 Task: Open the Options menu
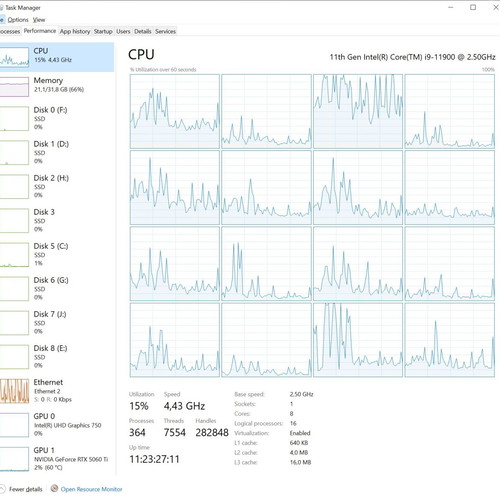[x=18, y=20]
